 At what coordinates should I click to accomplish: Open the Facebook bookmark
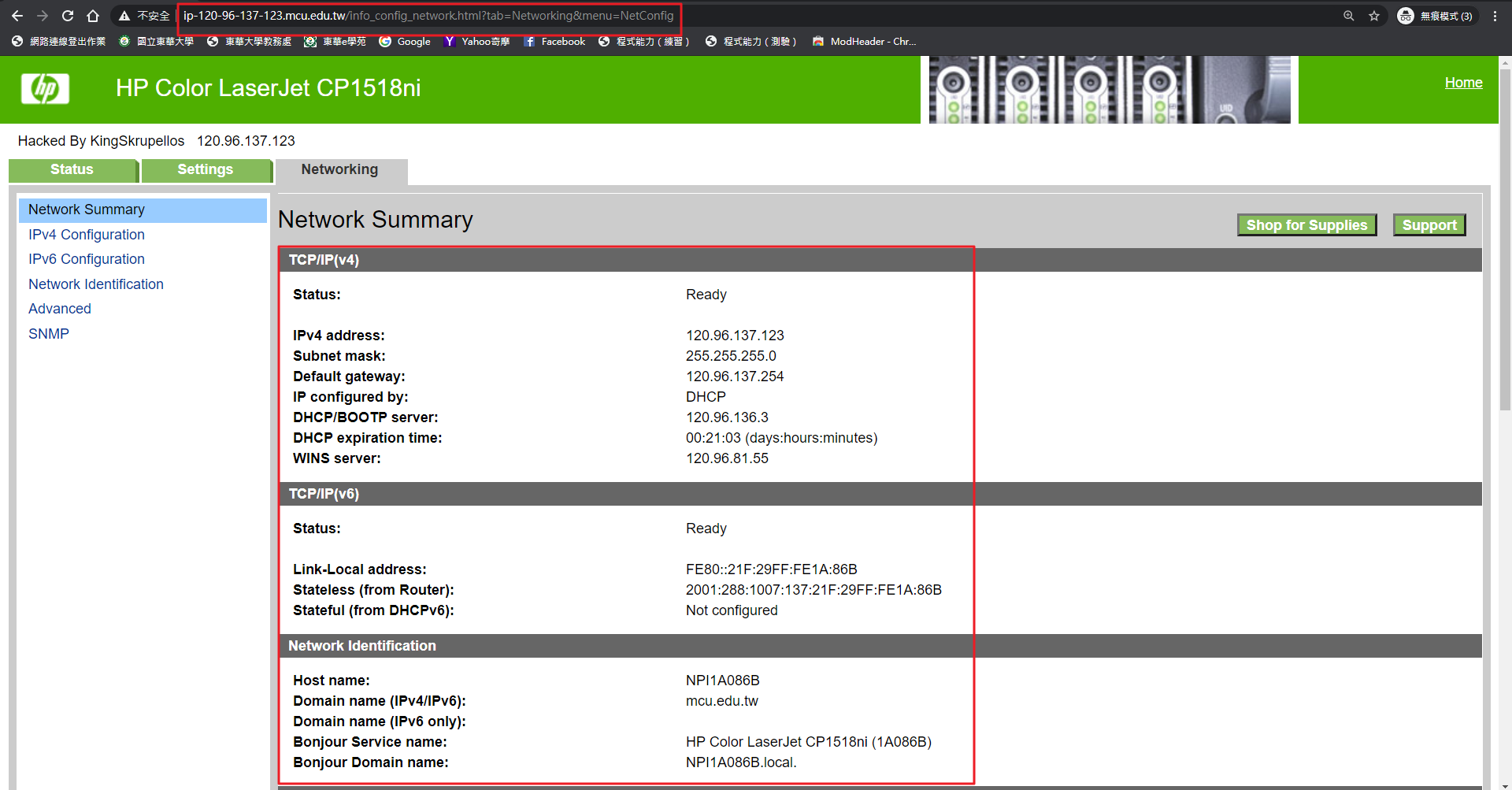tap(554, 41)
